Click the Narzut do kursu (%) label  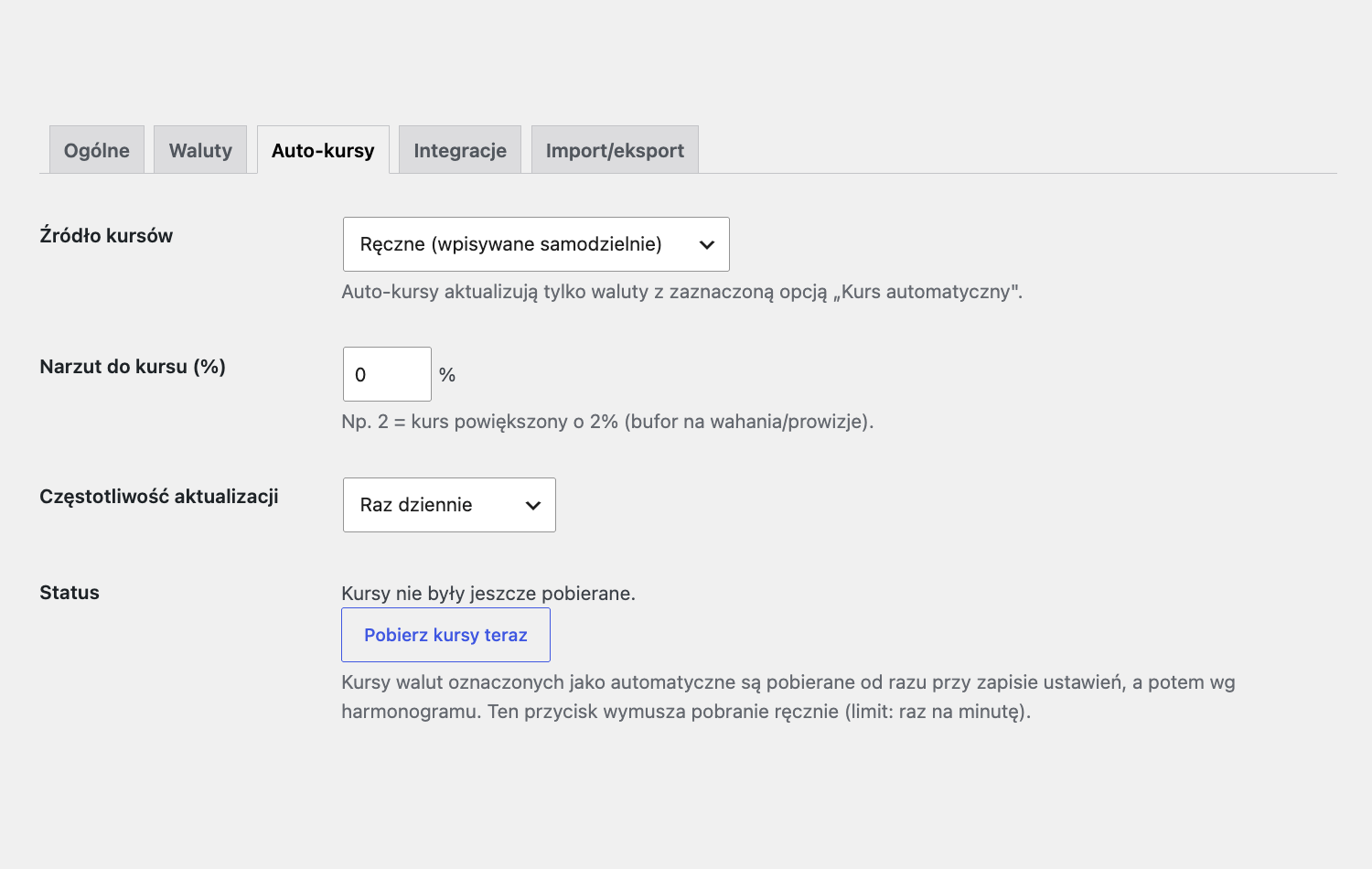click(133, 367)
